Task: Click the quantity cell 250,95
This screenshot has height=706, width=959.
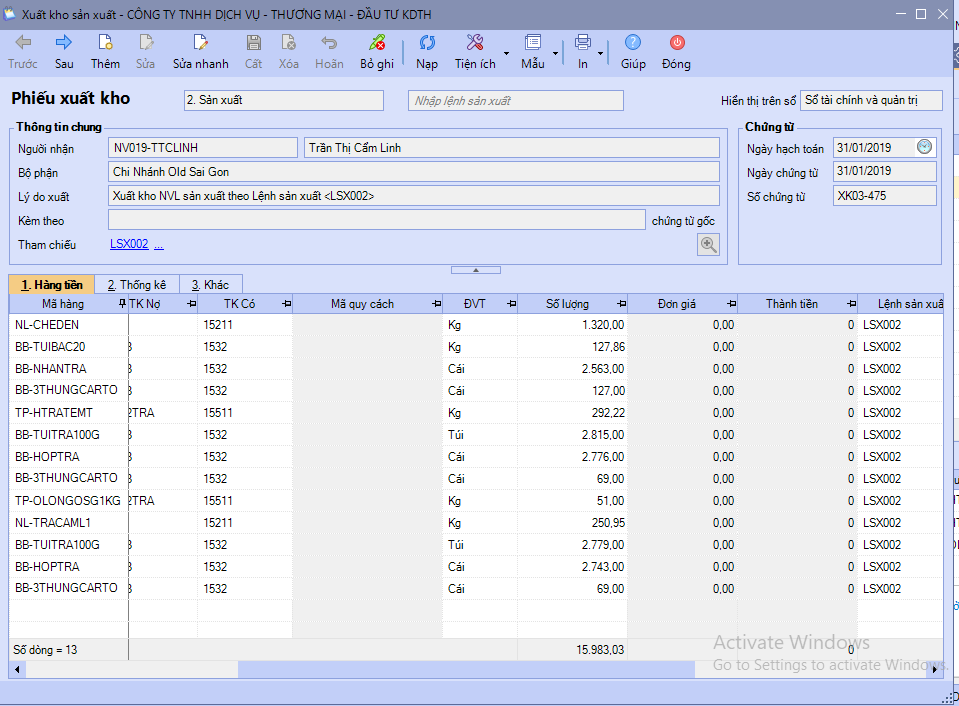Action: (572, 523)
